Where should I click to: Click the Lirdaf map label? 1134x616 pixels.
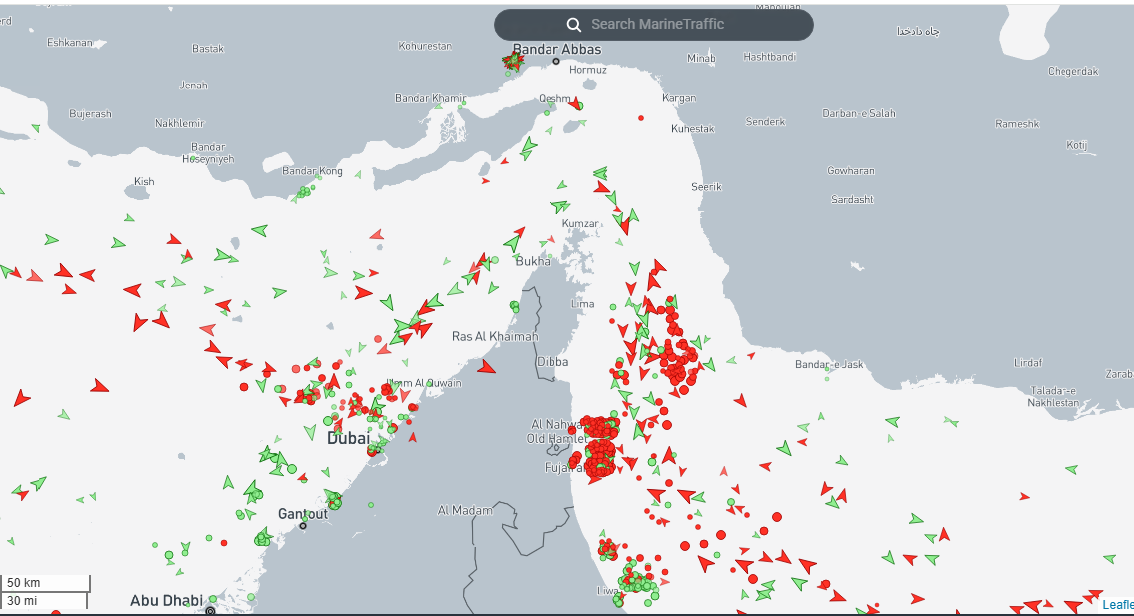coord(1028,363)
